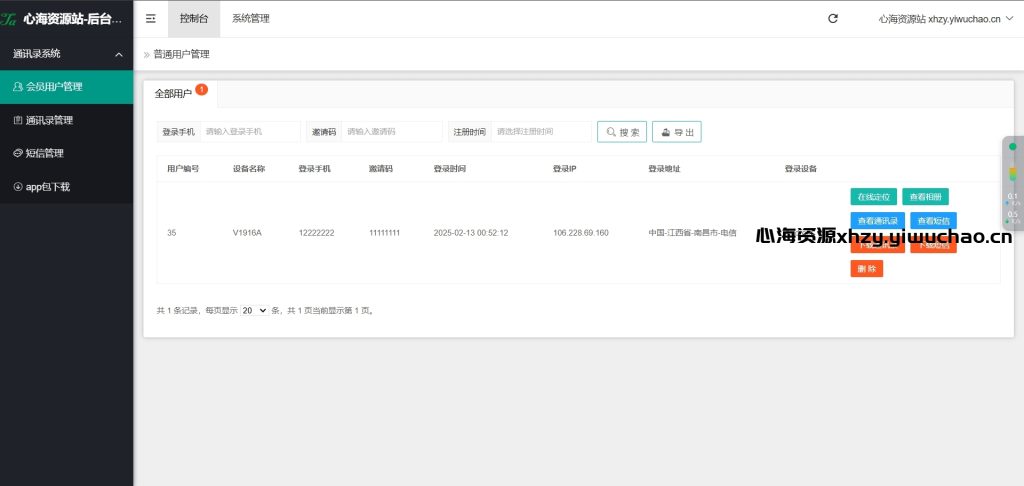Toggle the sidebar collapse hamburger icon
Screen dimensions: 1024x486
tap(151, 19)
